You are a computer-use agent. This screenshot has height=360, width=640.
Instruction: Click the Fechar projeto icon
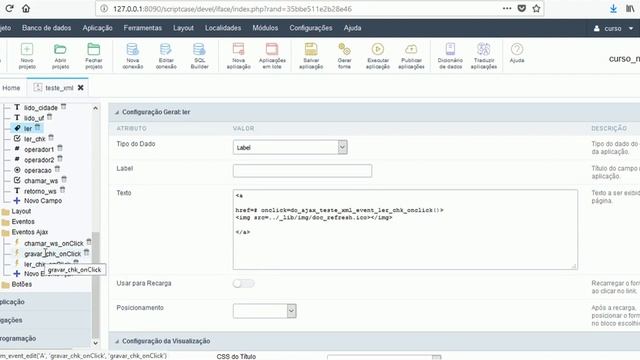(94, 56)
